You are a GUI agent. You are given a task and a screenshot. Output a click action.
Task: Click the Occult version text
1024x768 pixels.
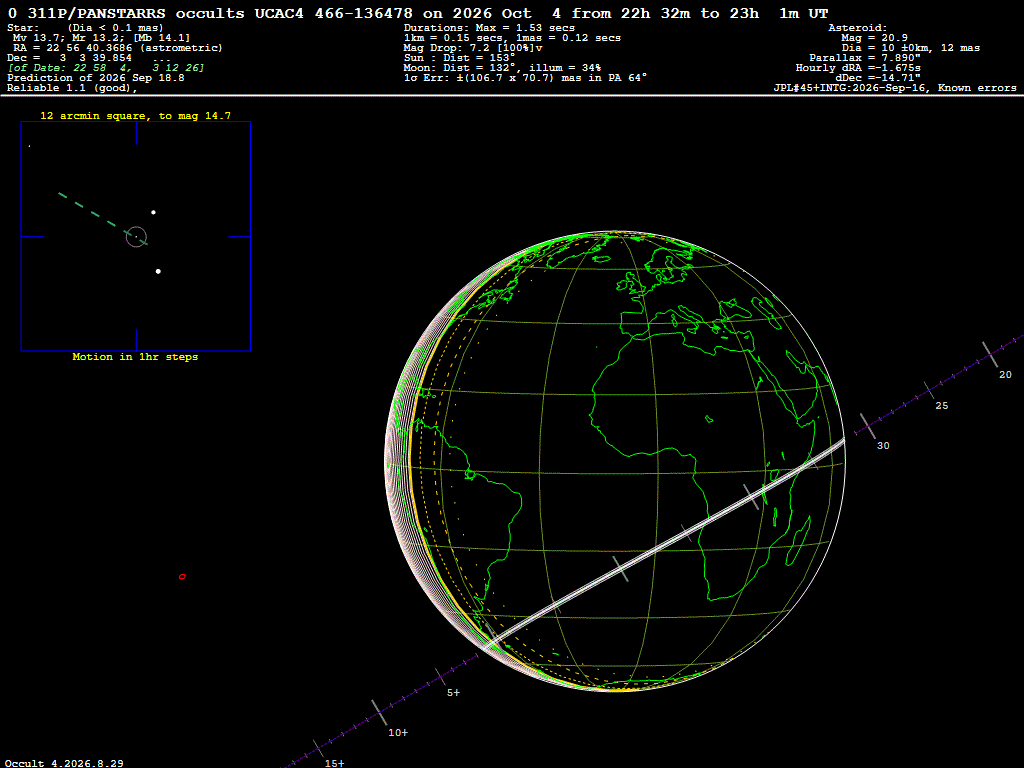64,763
